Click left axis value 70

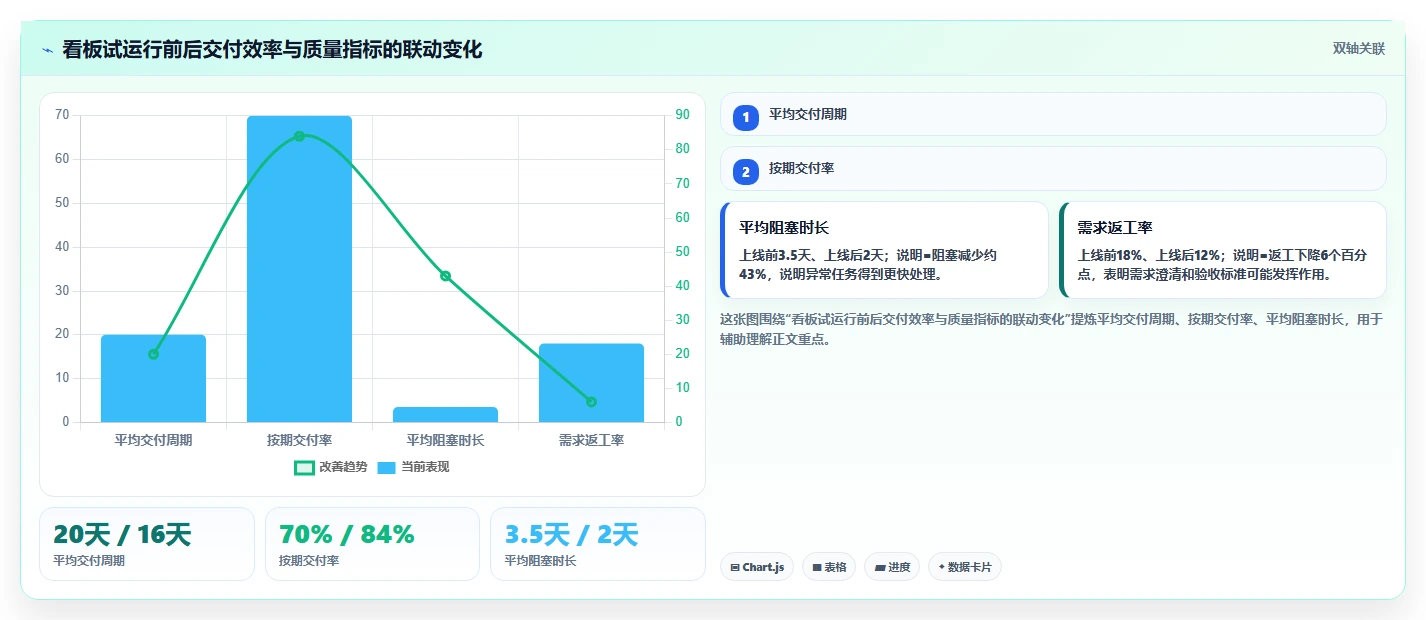(x=62, y=115)
